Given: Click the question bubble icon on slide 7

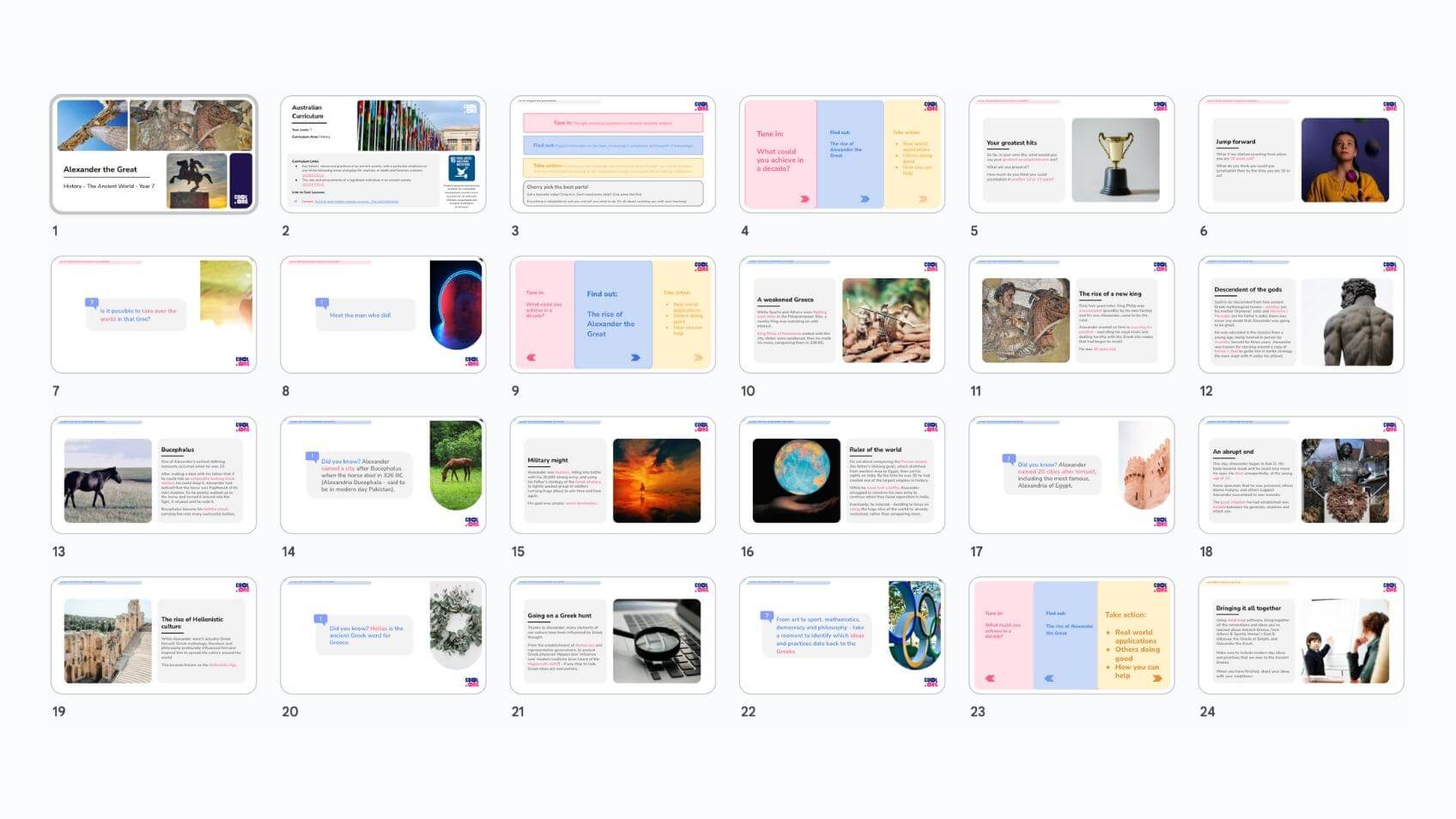Looking at the screenshot, I should point(92,302).
